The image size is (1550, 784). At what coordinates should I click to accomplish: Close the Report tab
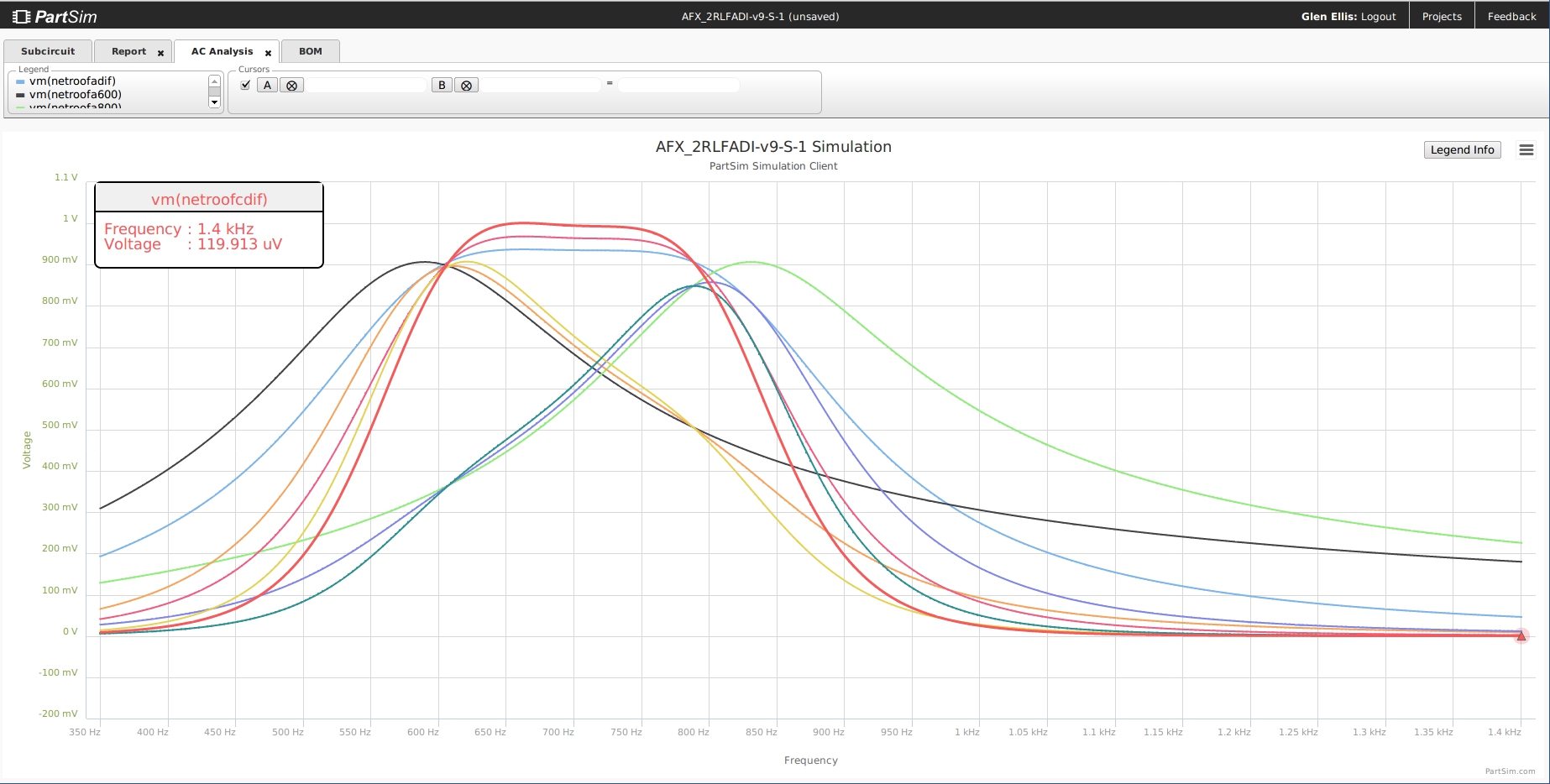click(x=160, y=53)
